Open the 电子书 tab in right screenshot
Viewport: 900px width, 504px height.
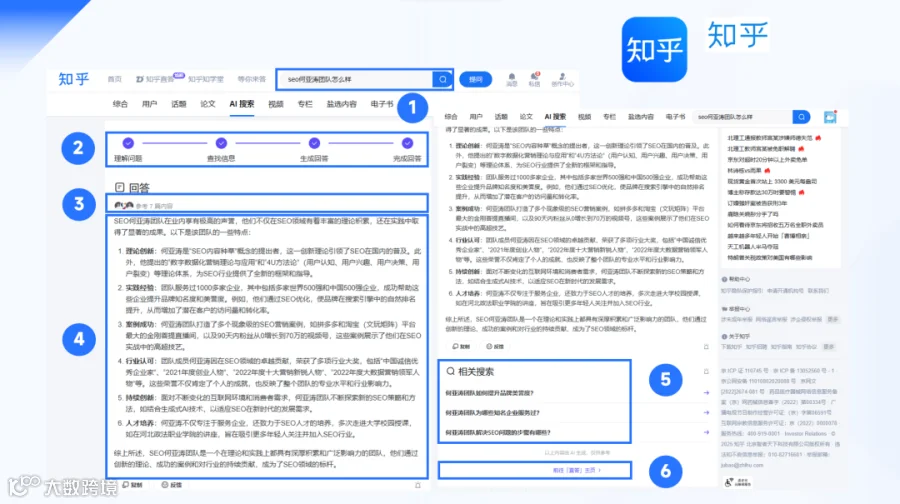(x=676, y=117)
